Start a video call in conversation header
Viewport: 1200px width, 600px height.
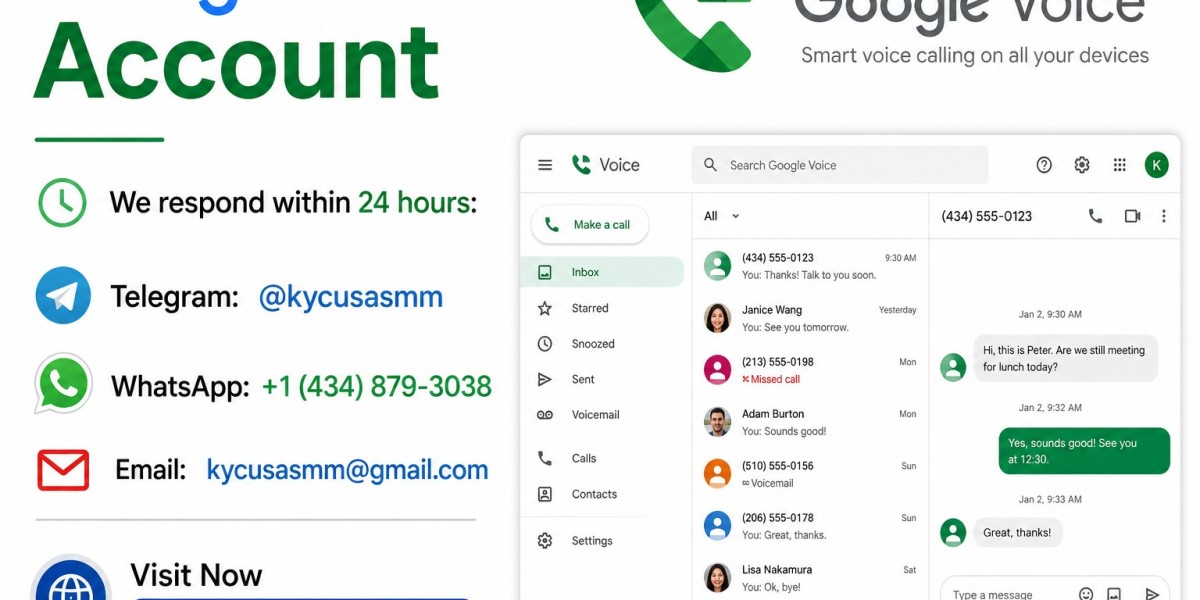tap(1132, 216)
